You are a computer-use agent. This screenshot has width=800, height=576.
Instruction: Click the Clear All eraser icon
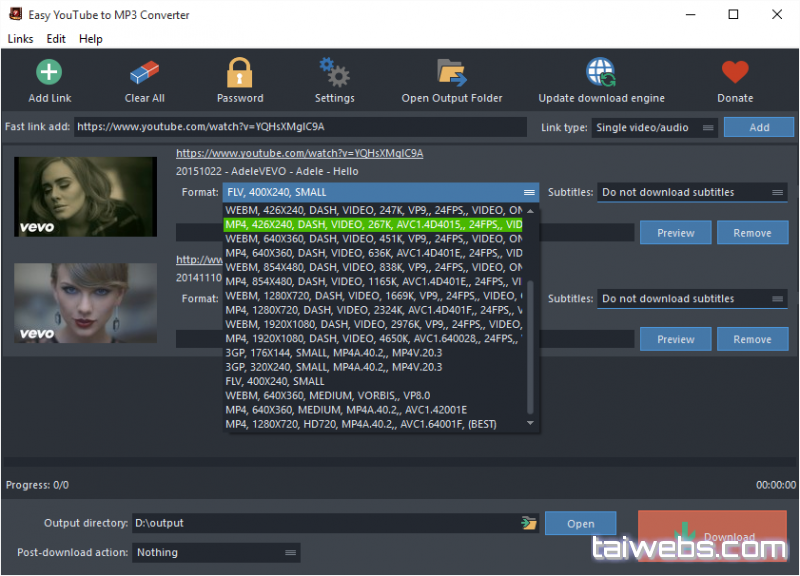(145, 73)
